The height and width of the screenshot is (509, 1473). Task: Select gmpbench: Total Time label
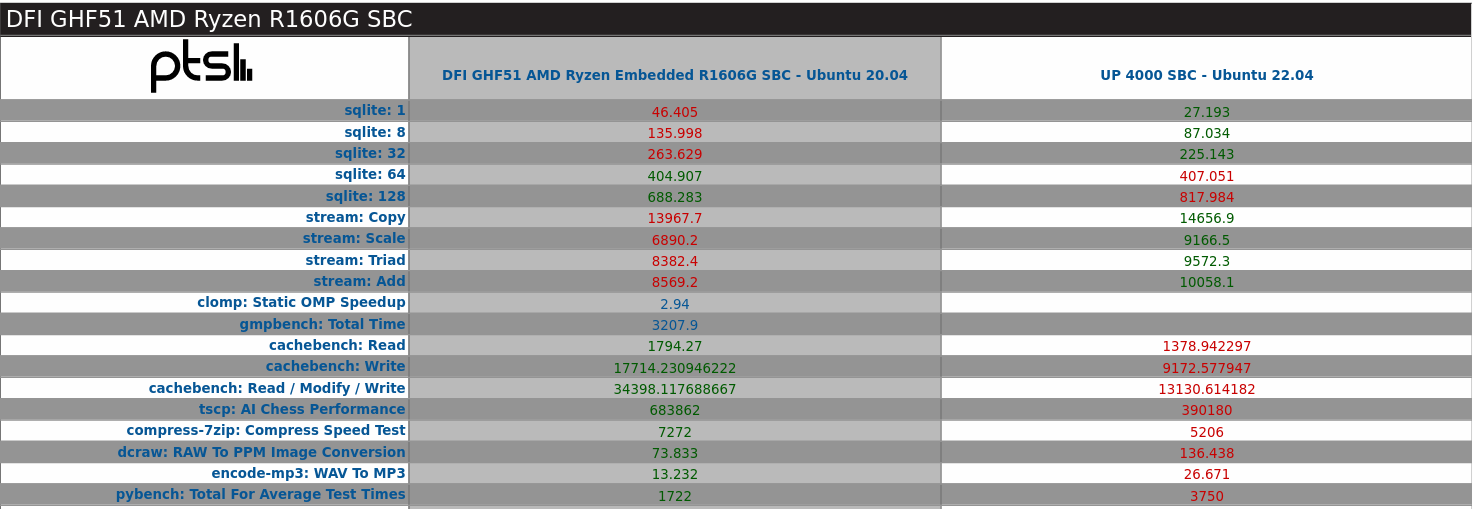[x=322, y=324]
